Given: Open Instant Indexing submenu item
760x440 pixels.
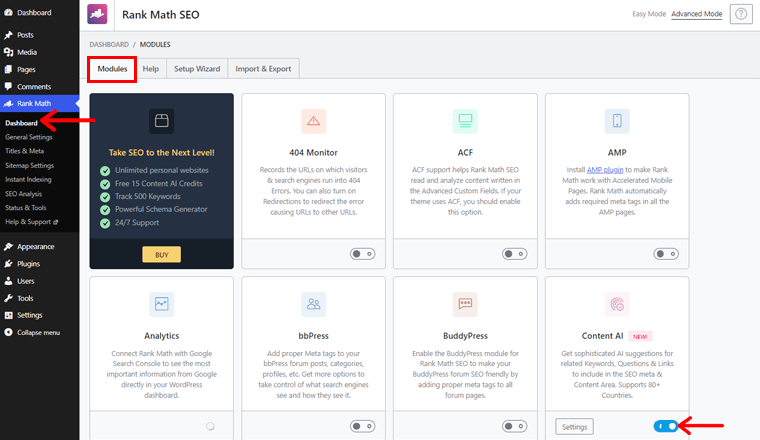Looking at the screenshot, I should 28,179.
